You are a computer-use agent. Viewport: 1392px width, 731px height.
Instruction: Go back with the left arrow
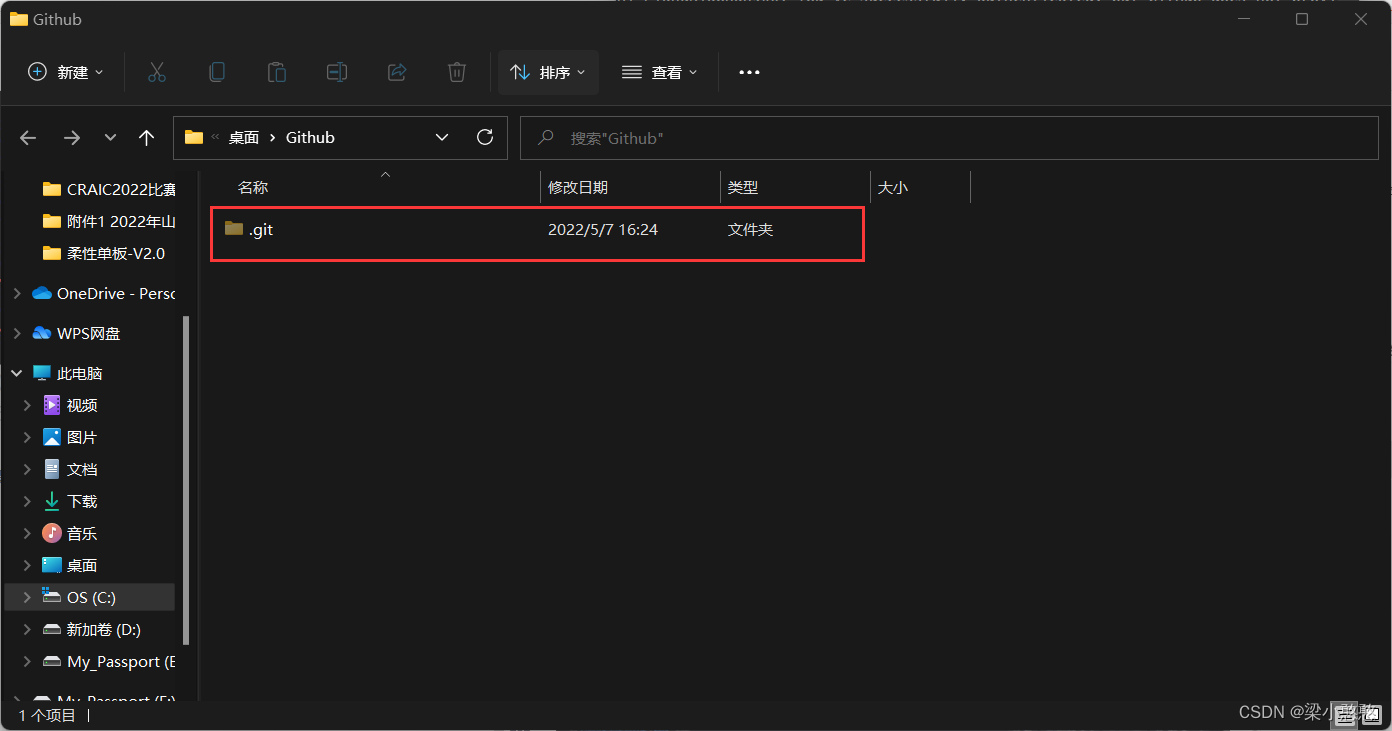click(x=28, y=138)
